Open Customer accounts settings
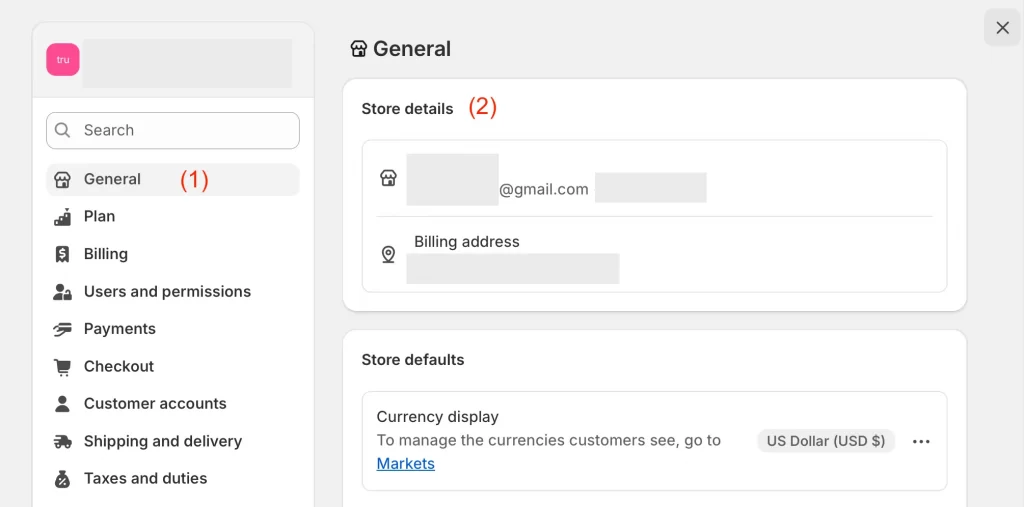This screenshot has height=507, width=1024. (172, 404)
